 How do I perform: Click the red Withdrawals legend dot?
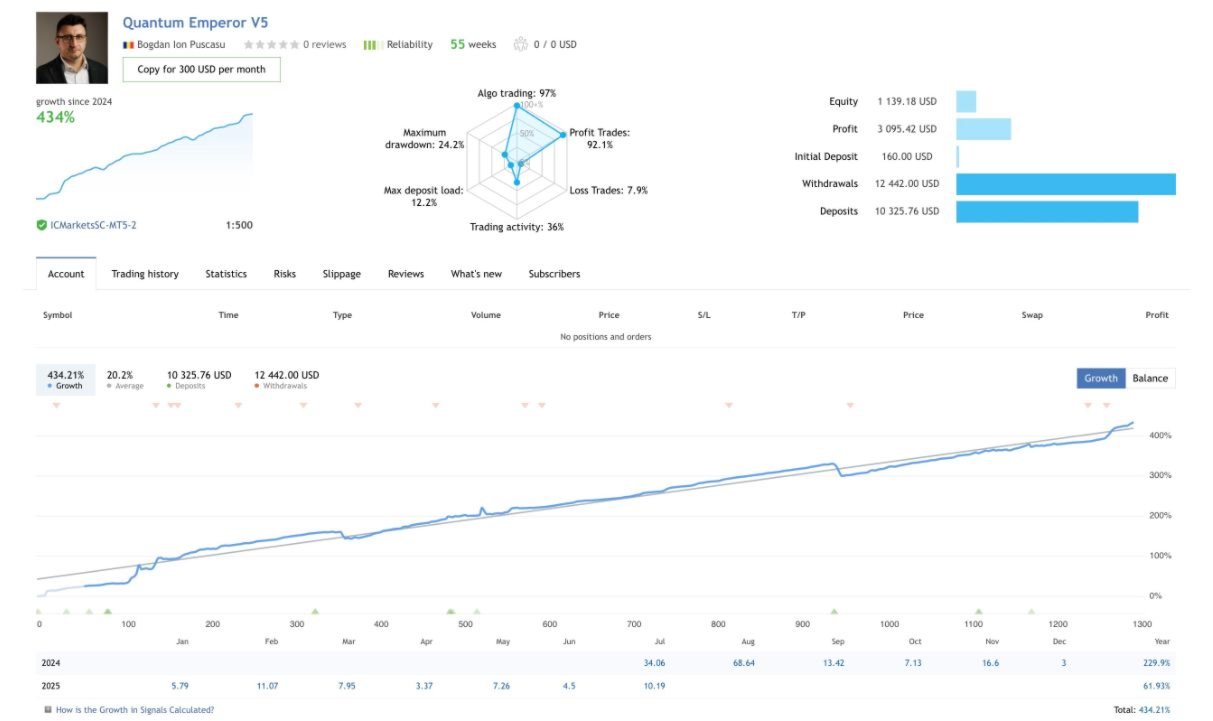tap(257, 386)
